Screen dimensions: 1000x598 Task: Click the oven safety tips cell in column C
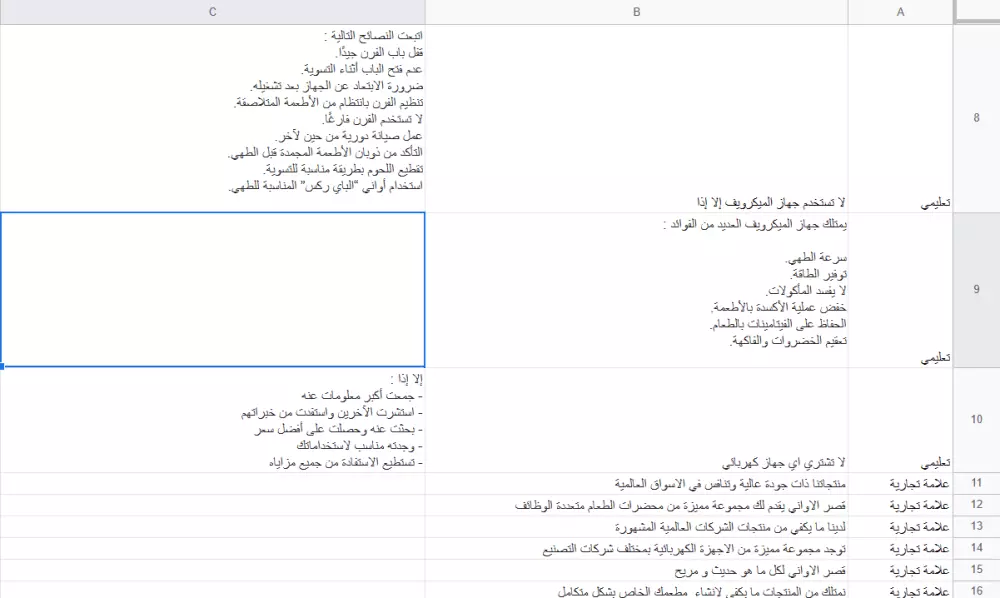click(x=212, y=117)
